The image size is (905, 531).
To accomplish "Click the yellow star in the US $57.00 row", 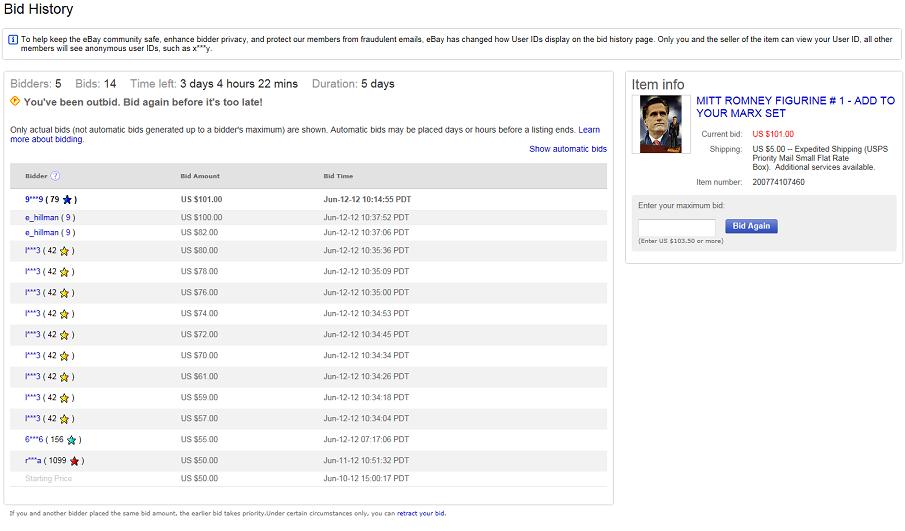I will [x=64, y=419].
